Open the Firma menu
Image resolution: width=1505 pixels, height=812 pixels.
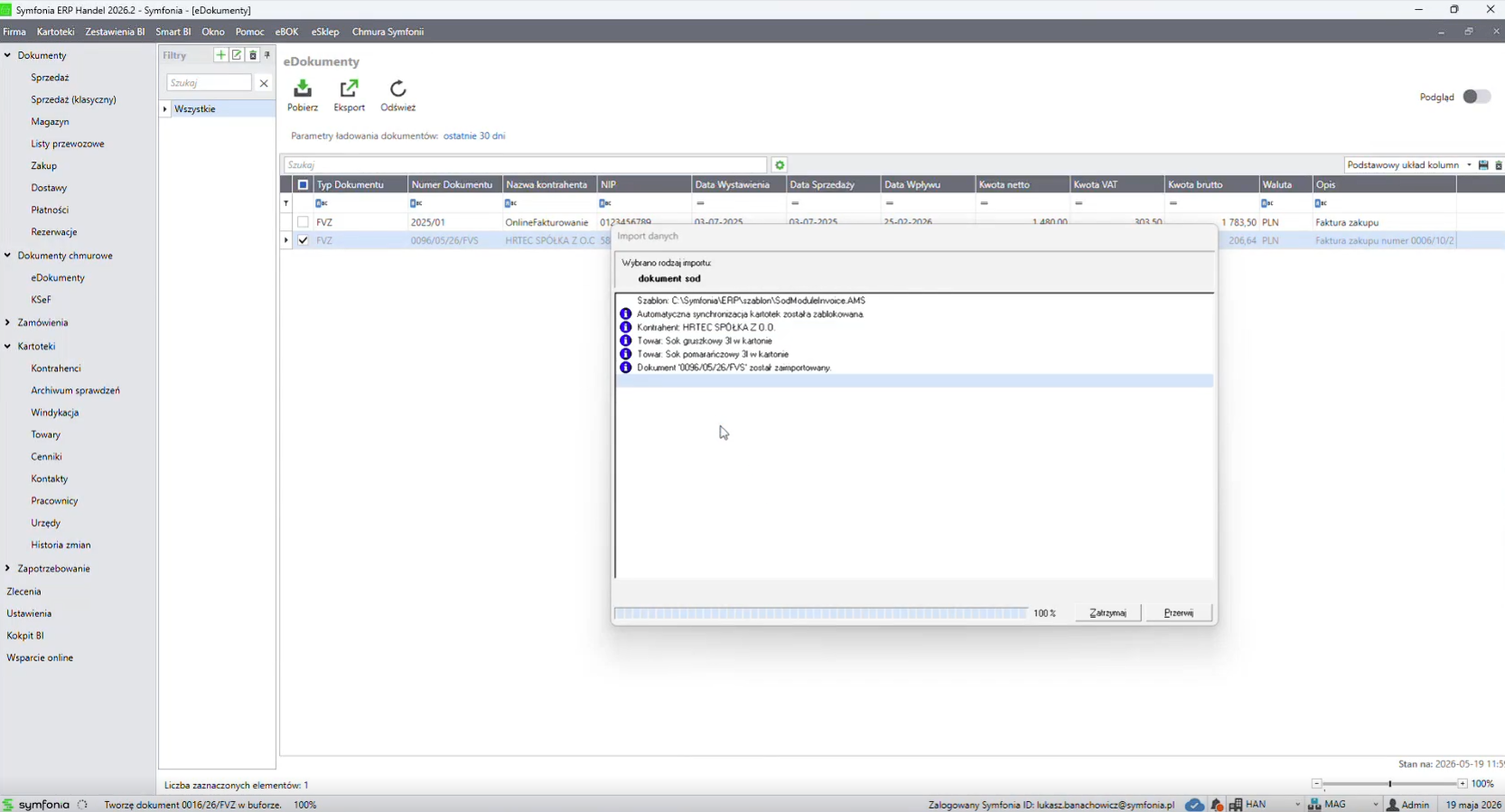point(14,32)
